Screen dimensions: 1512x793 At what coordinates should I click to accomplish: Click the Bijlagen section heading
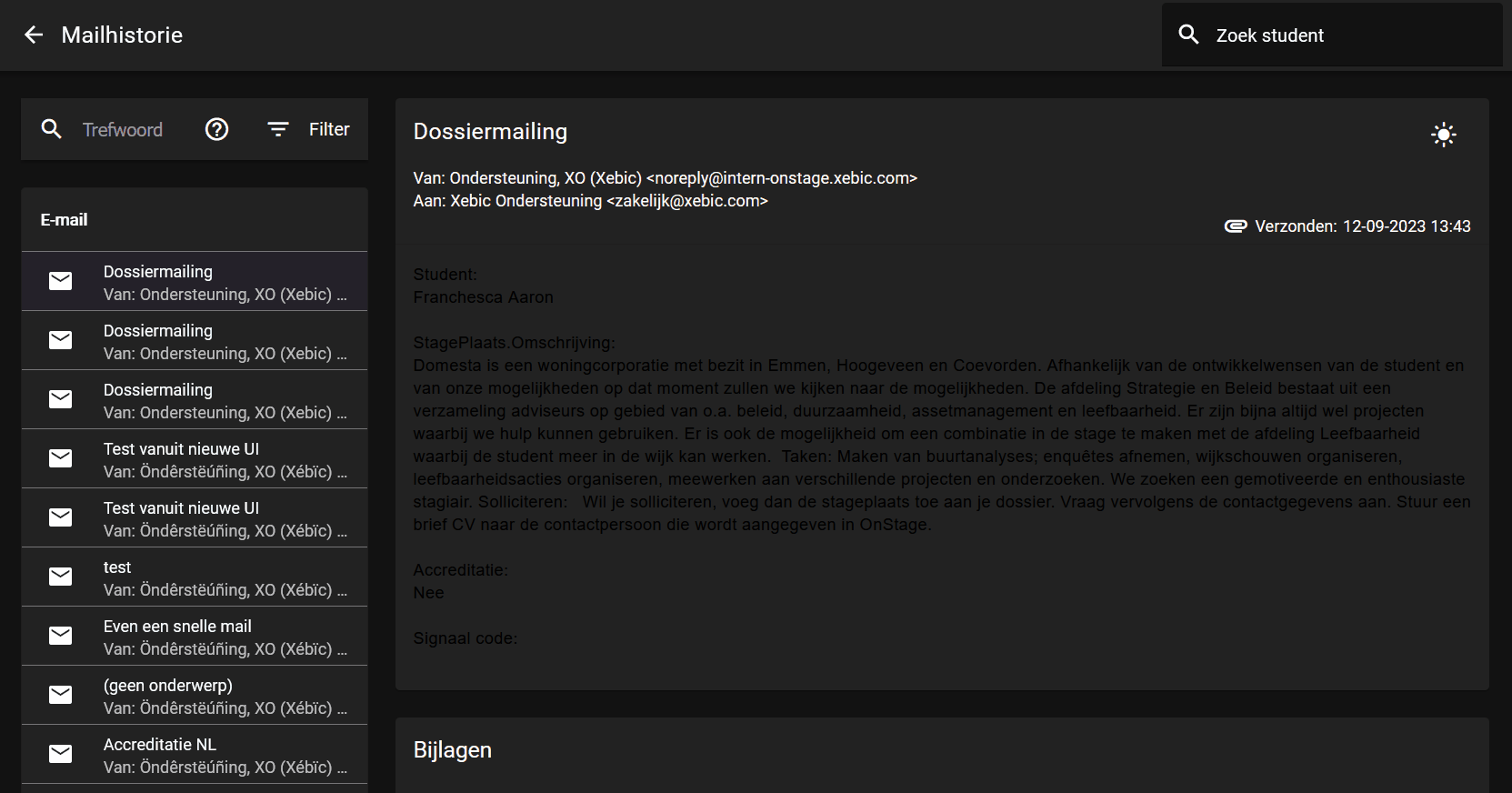[x=453, y=750]
